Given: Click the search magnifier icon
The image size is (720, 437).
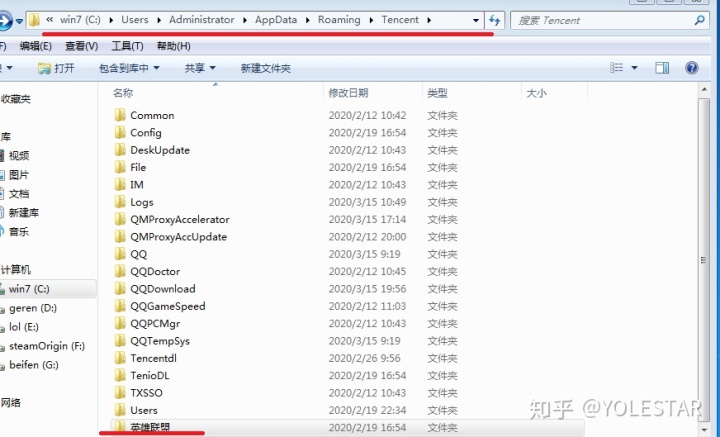Looking at the screenshot, I should click(699, 20).
